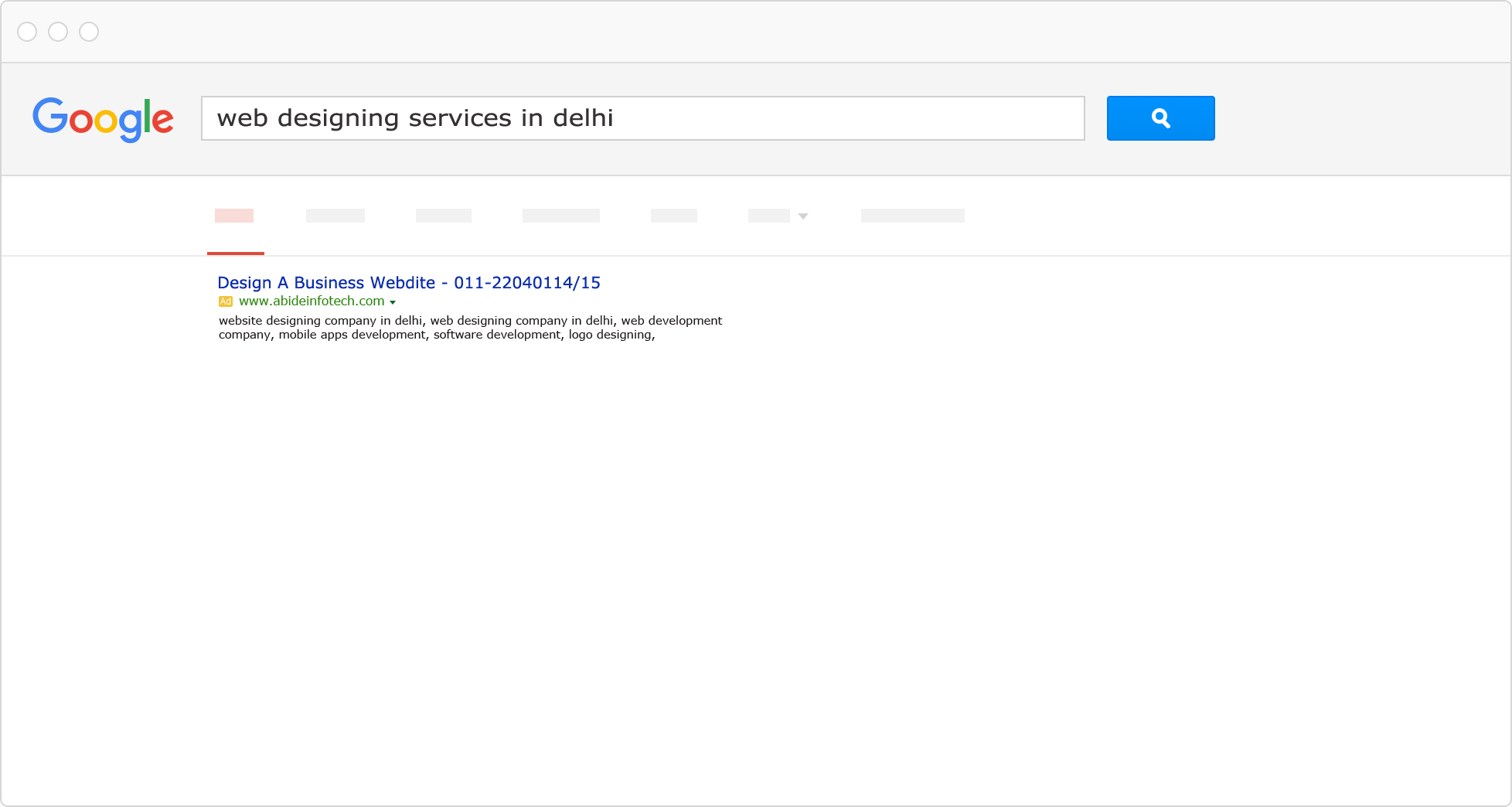The height and width of the screenshot is (807, 1512).
Task: Click the third window control circle
Action: pyautogui.click(x=89, y=32)
